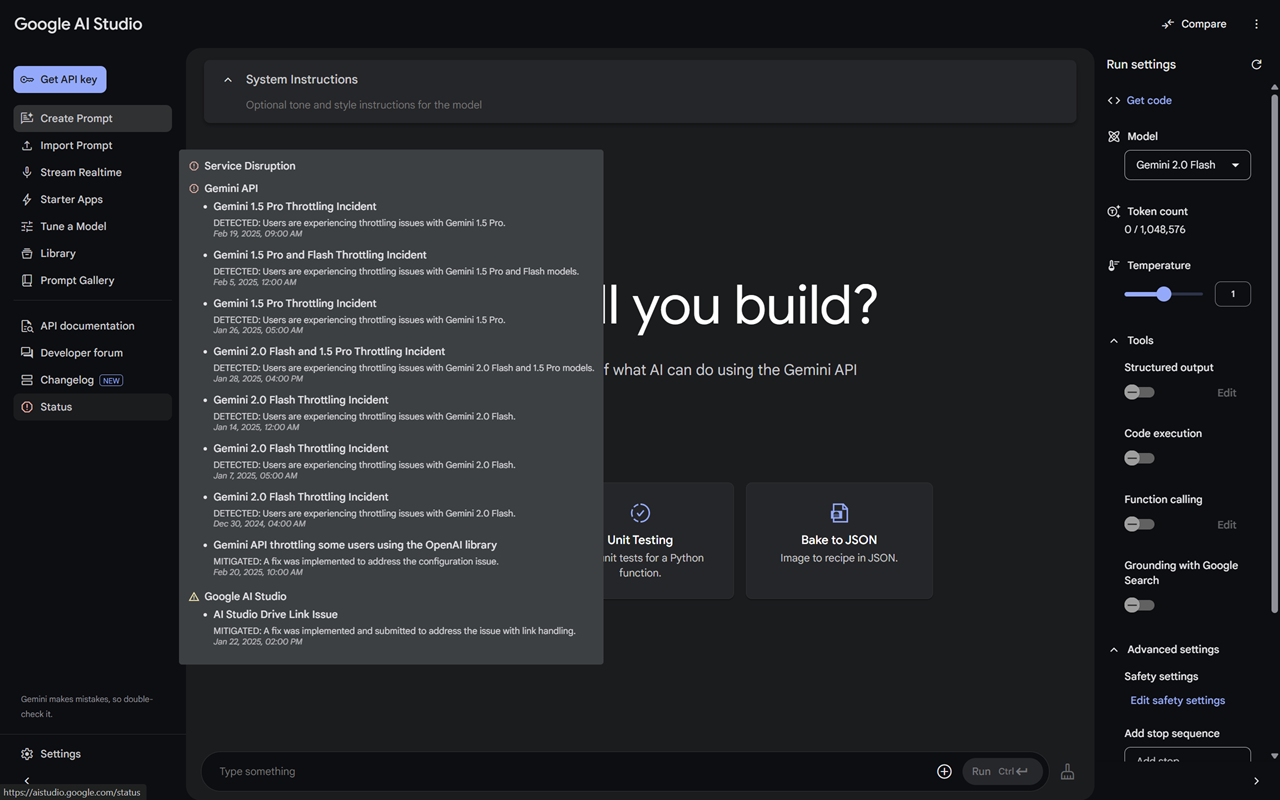Collapse run settings with bottom-right chevron
Image resolution: width=1280 pixels, height=800 pixels.
click(1256, 781)
